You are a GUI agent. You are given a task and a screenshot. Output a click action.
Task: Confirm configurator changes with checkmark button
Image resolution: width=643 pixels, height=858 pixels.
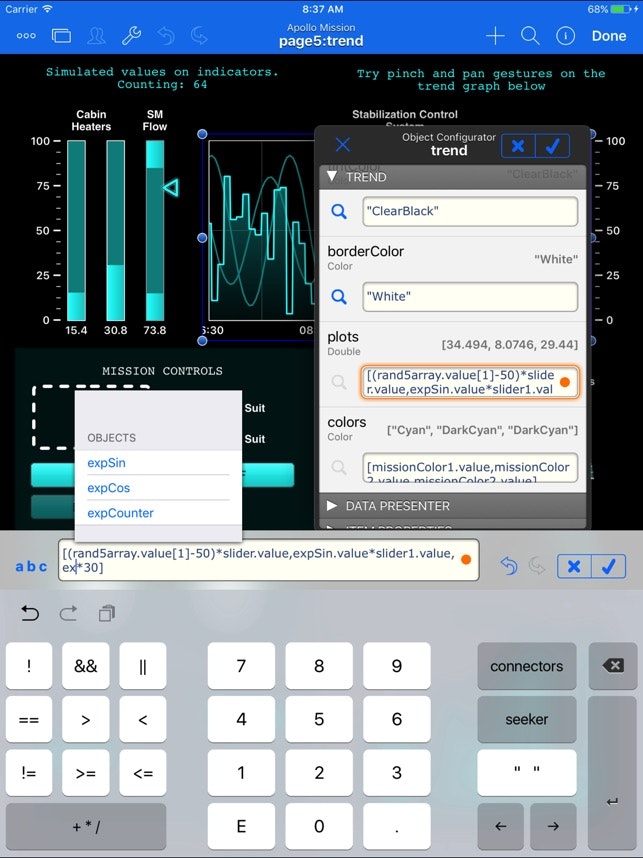click(553, 146)
